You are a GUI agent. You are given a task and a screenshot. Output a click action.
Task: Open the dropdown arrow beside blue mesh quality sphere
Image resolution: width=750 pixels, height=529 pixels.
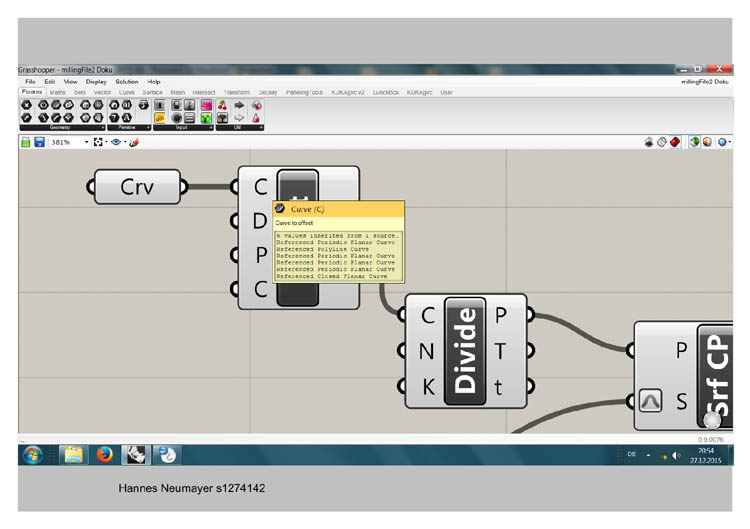point(729,142)
